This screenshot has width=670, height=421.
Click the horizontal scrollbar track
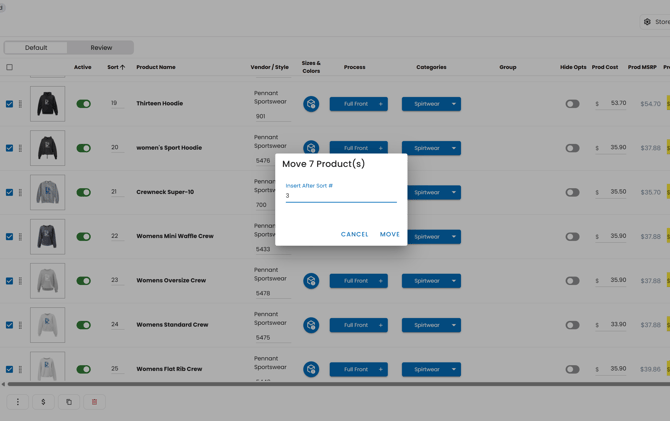pos(338,384)
